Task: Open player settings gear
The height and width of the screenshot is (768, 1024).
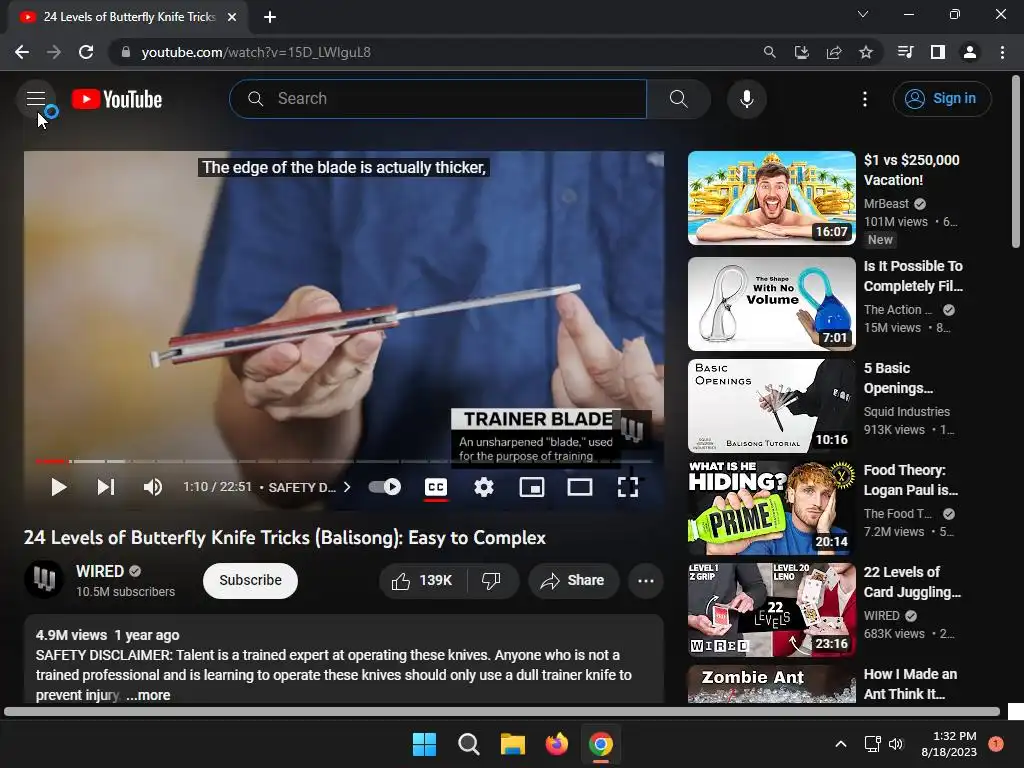Action: (x=484, y=487)
